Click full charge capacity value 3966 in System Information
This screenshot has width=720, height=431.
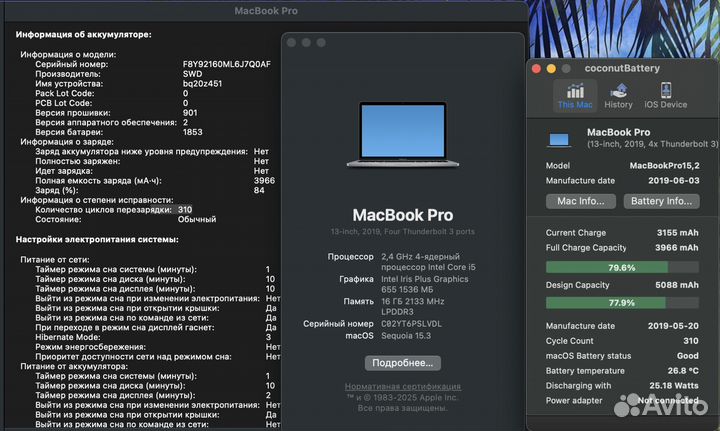point(264,181)
